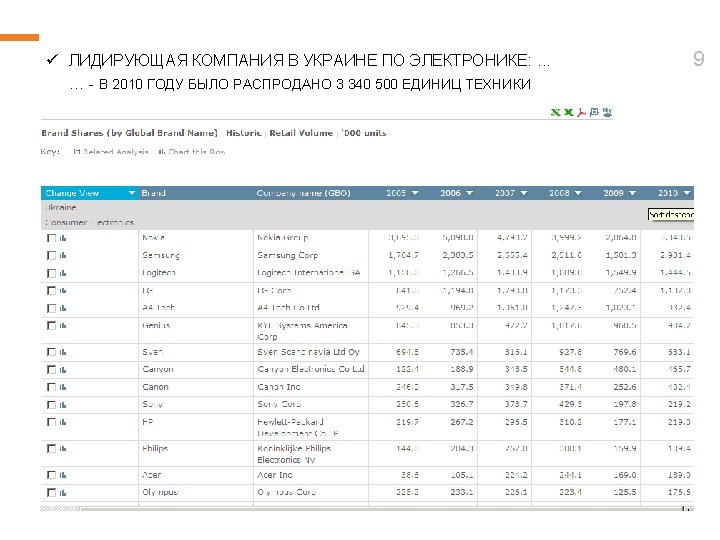Viewport: 720px width, 540px height.
Task: Check the box for the Sven row
Action: click(51, 352)
